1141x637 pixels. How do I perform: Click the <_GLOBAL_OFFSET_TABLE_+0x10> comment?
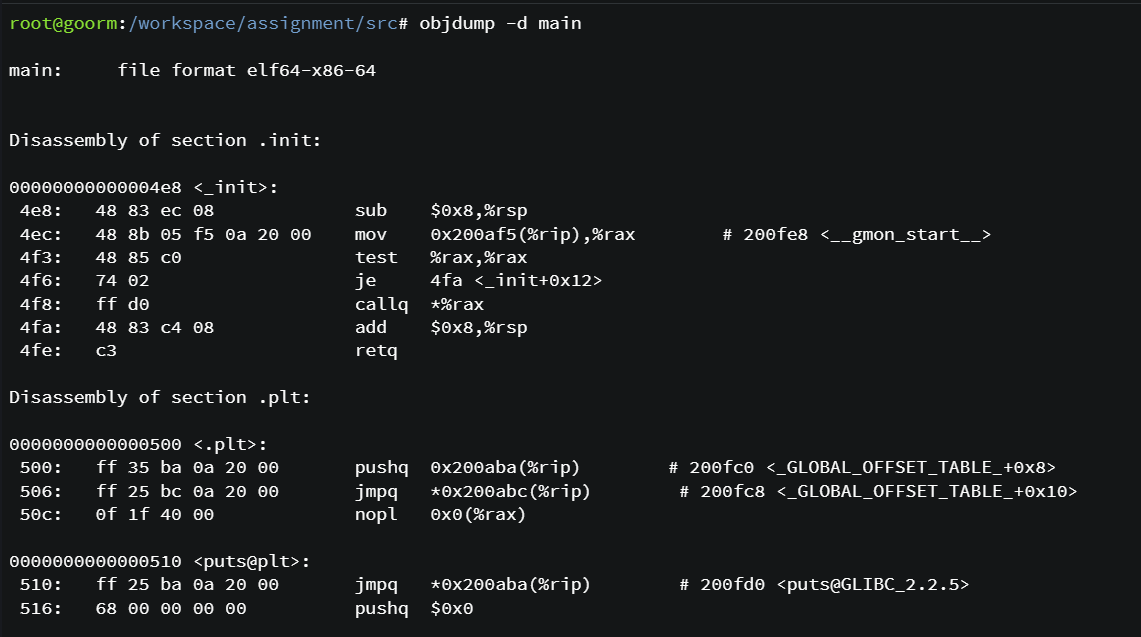click(x=926, y=491)
